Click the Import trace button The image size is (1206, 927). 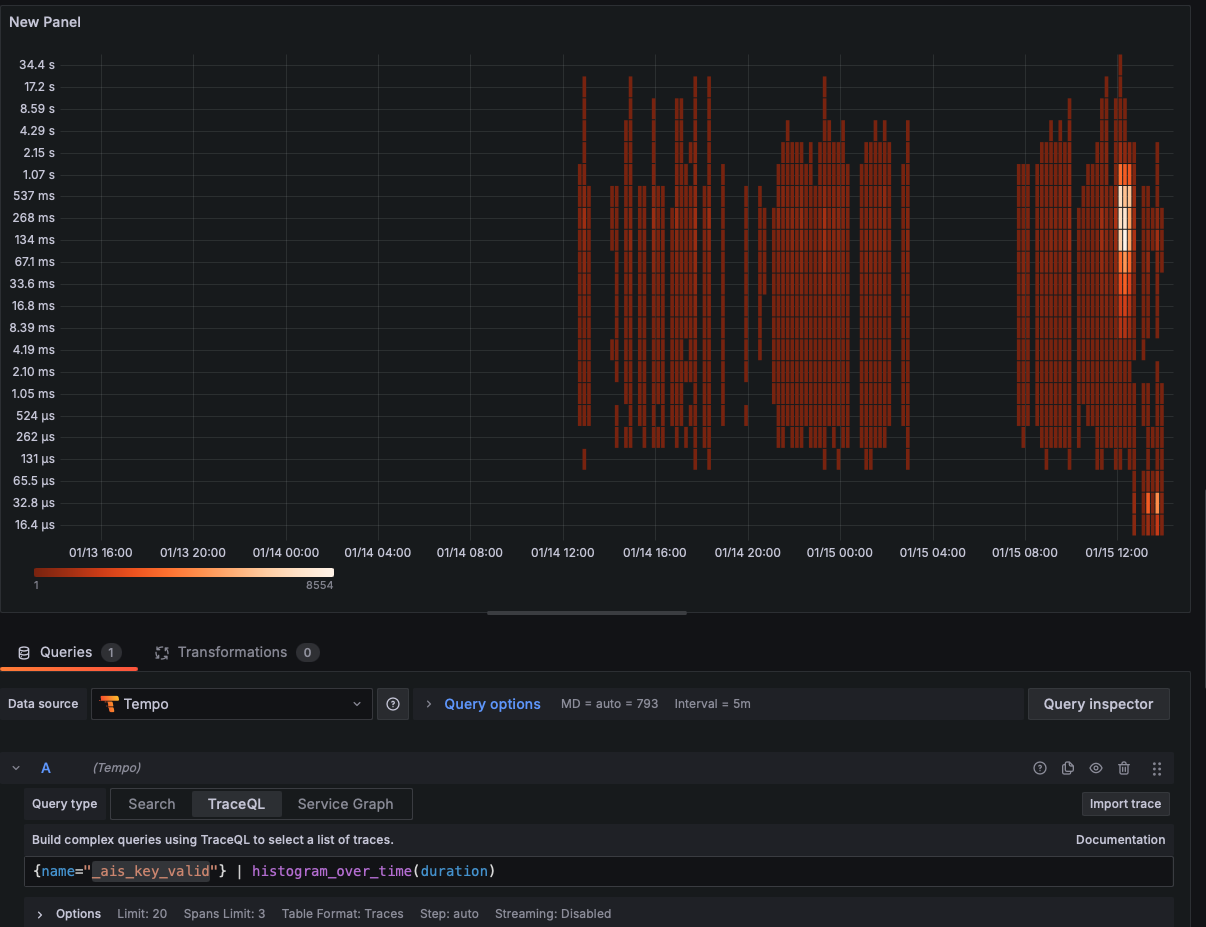pyautogui.click(x=1125, y=804)
